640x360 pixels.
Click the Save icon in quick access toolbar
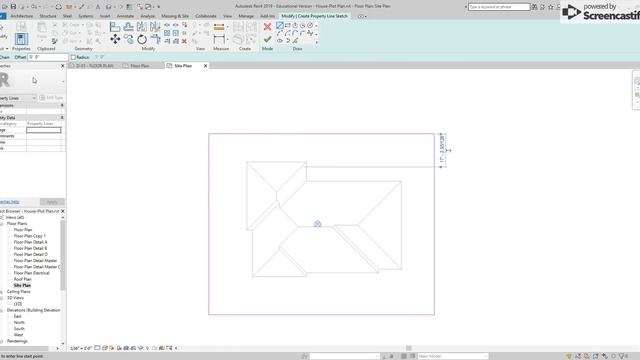tap(13, 7)
